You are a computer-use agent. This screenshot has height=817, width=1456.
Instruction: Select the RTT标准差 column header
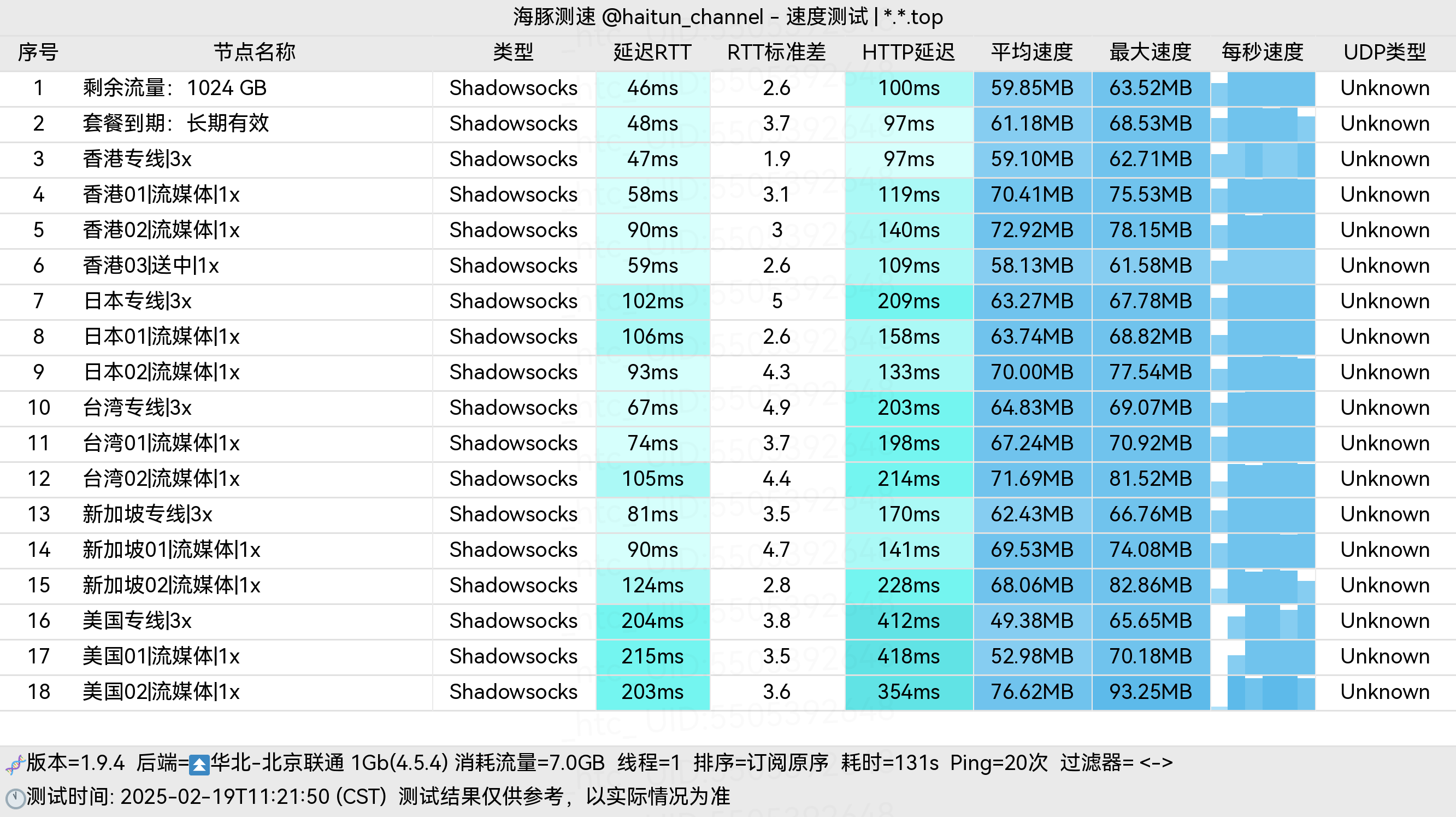776,52
